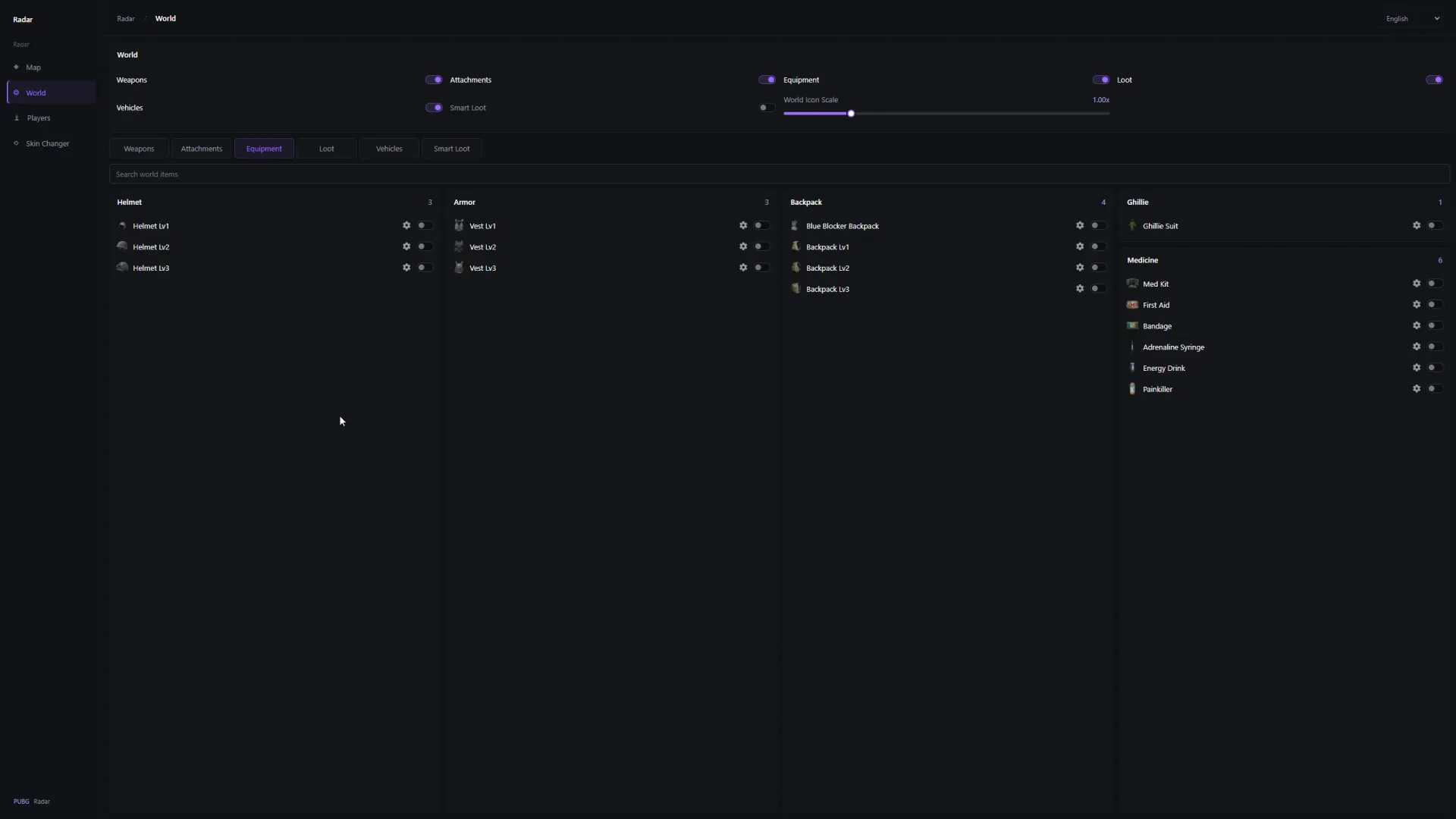This screenshot has height=819, width=1456.
Task: Click gear icon next to Painkiller
Action: click(1417, 389)
